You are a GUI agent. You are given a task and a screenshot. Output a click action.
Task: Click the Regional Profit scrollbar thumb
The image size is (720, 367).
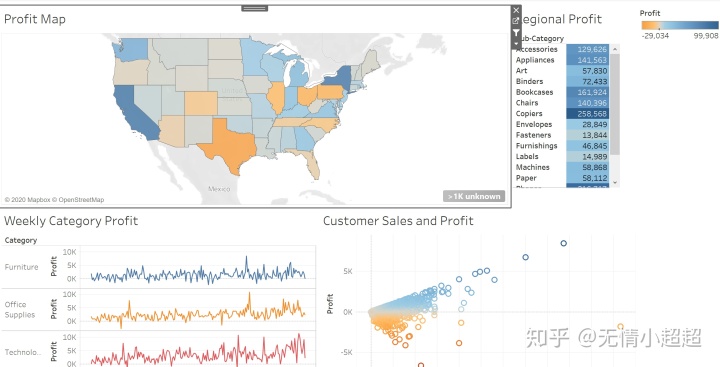(615, 104)
